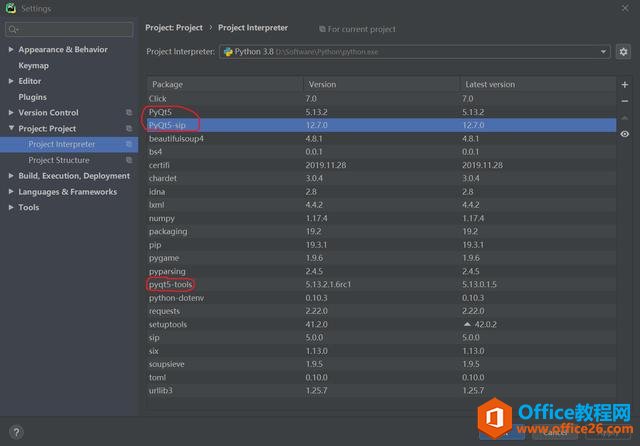Screen dimensions: 640x446
Task: Click copy icon beside Project Interpreter item
Action: coord(129,144)
